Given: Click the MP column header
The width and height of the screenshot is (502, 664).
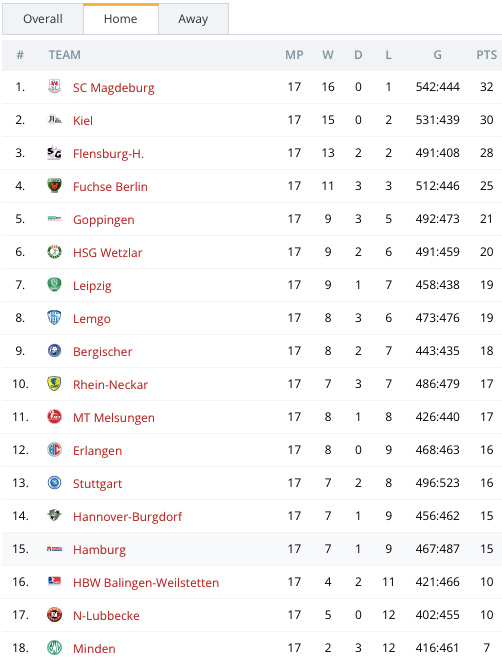Looking at the screenshot, I should pyautogui.click(x=294, y=55).
